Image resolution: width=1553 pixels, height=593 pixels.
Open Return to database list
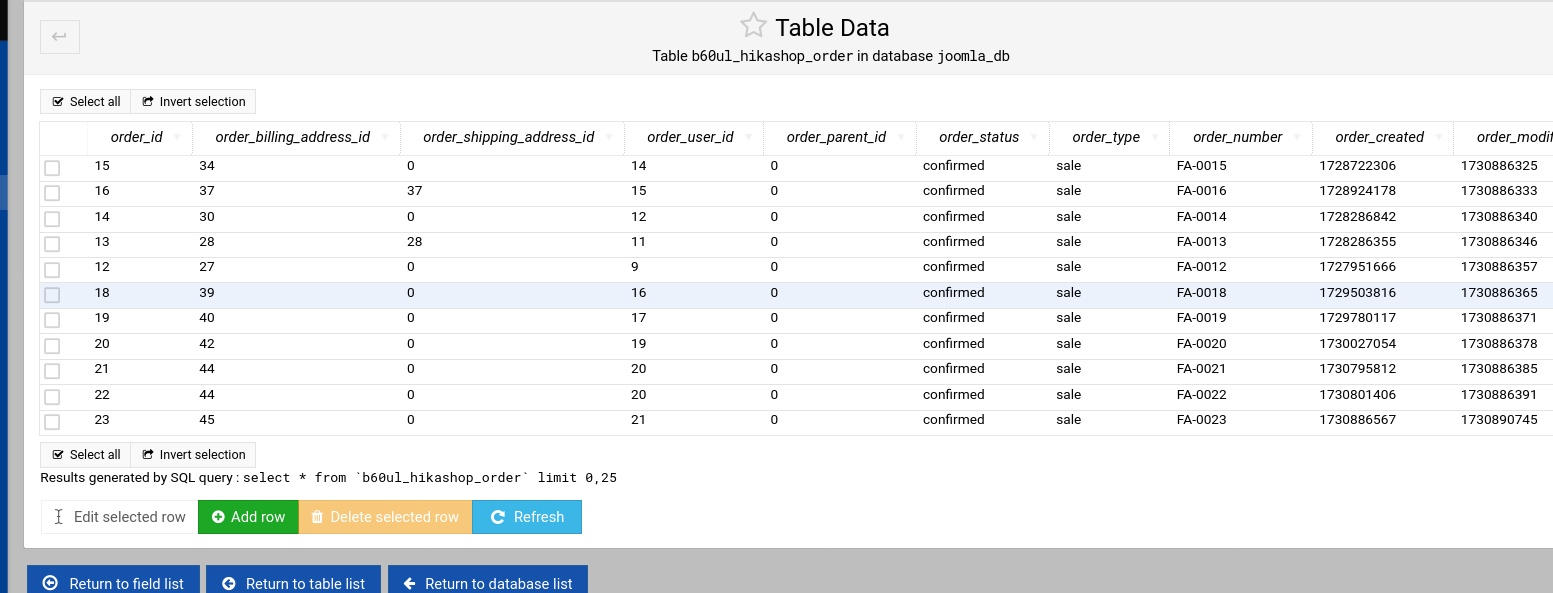(487, 583)
